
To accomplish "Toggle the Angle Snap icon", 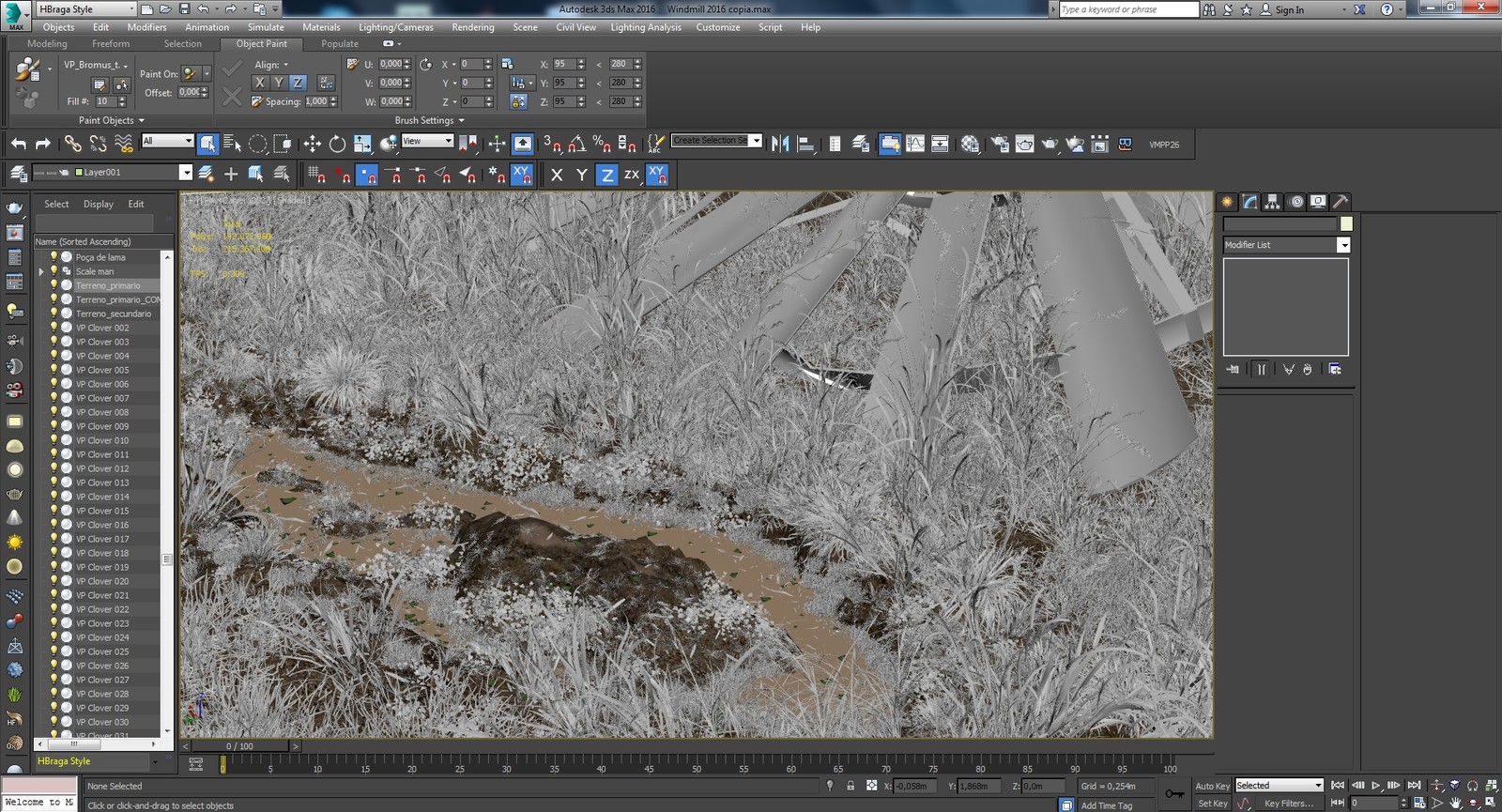I will pos(576,144).
